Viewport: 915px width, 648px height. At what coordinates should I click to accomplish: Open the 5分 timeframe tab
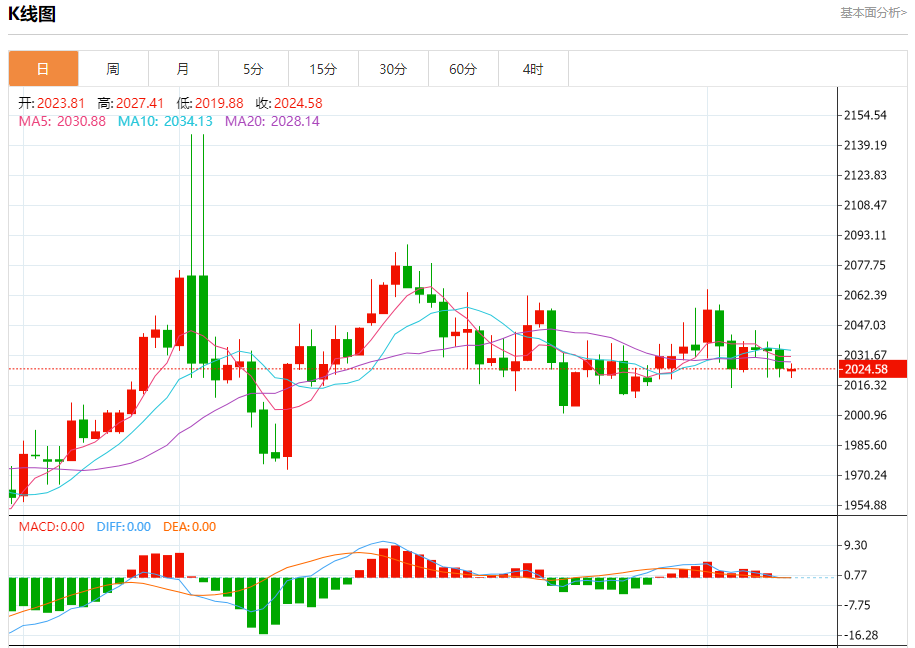(253, 69)
